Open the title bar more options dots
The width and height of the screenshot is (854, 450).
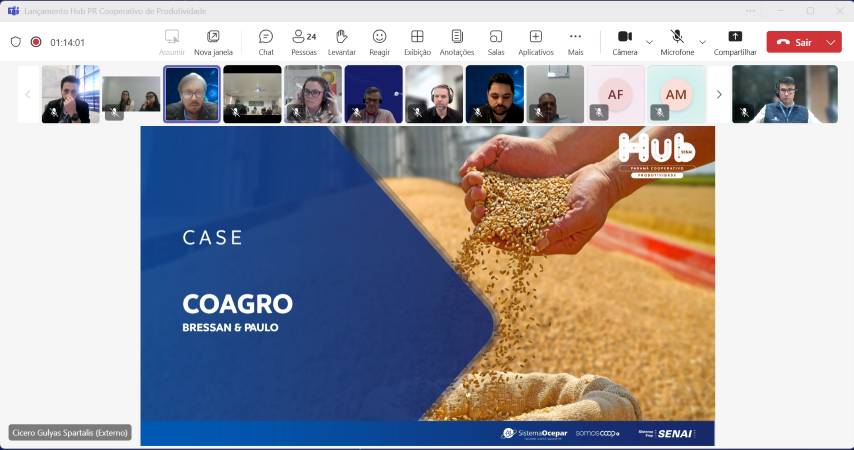click(x=750, y=11)
